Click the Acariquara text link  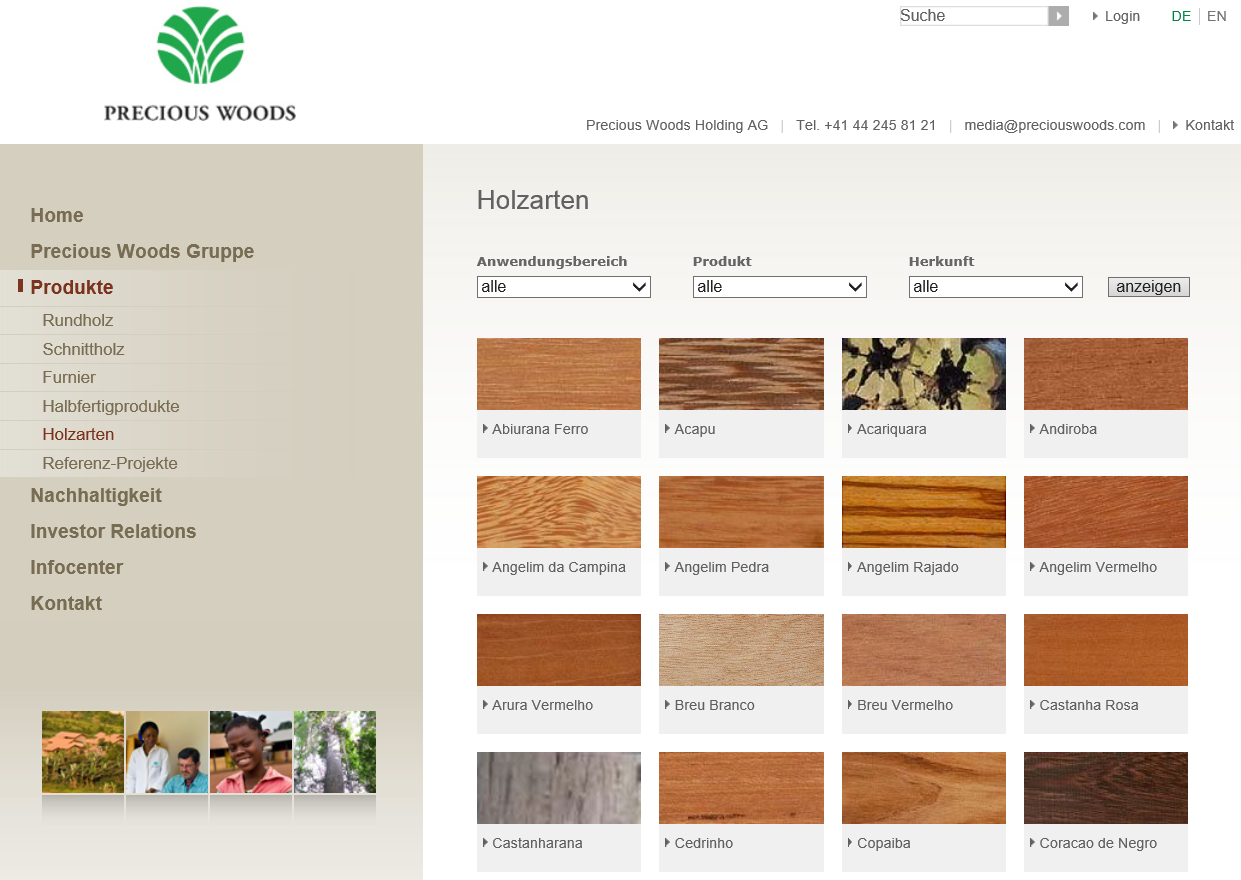892,429
